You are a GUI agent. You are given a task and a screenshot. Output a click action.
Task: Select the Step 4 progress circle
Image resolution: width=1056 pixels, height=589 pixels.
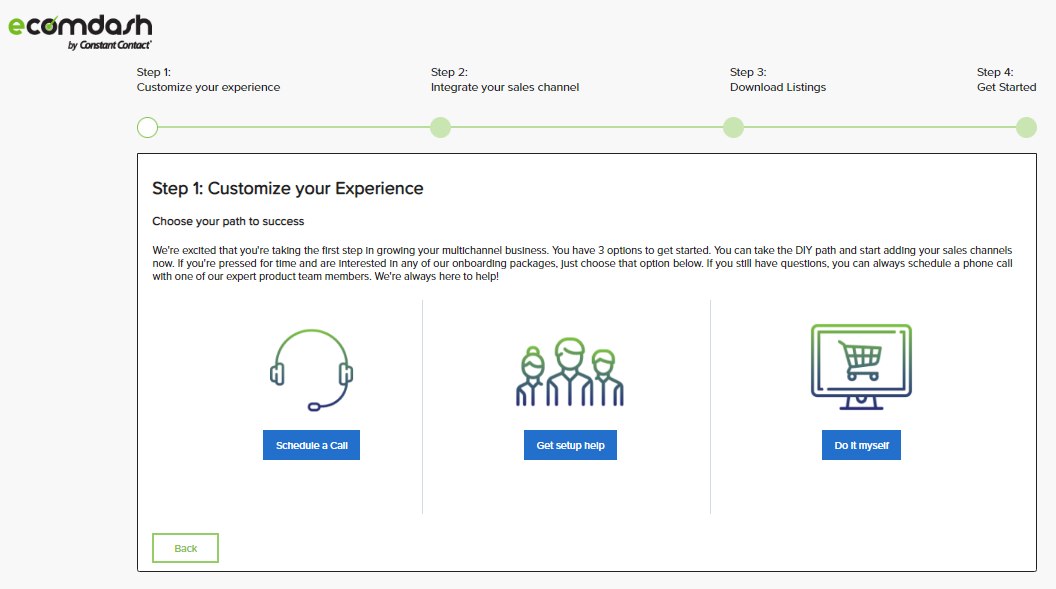(1026, 127)
